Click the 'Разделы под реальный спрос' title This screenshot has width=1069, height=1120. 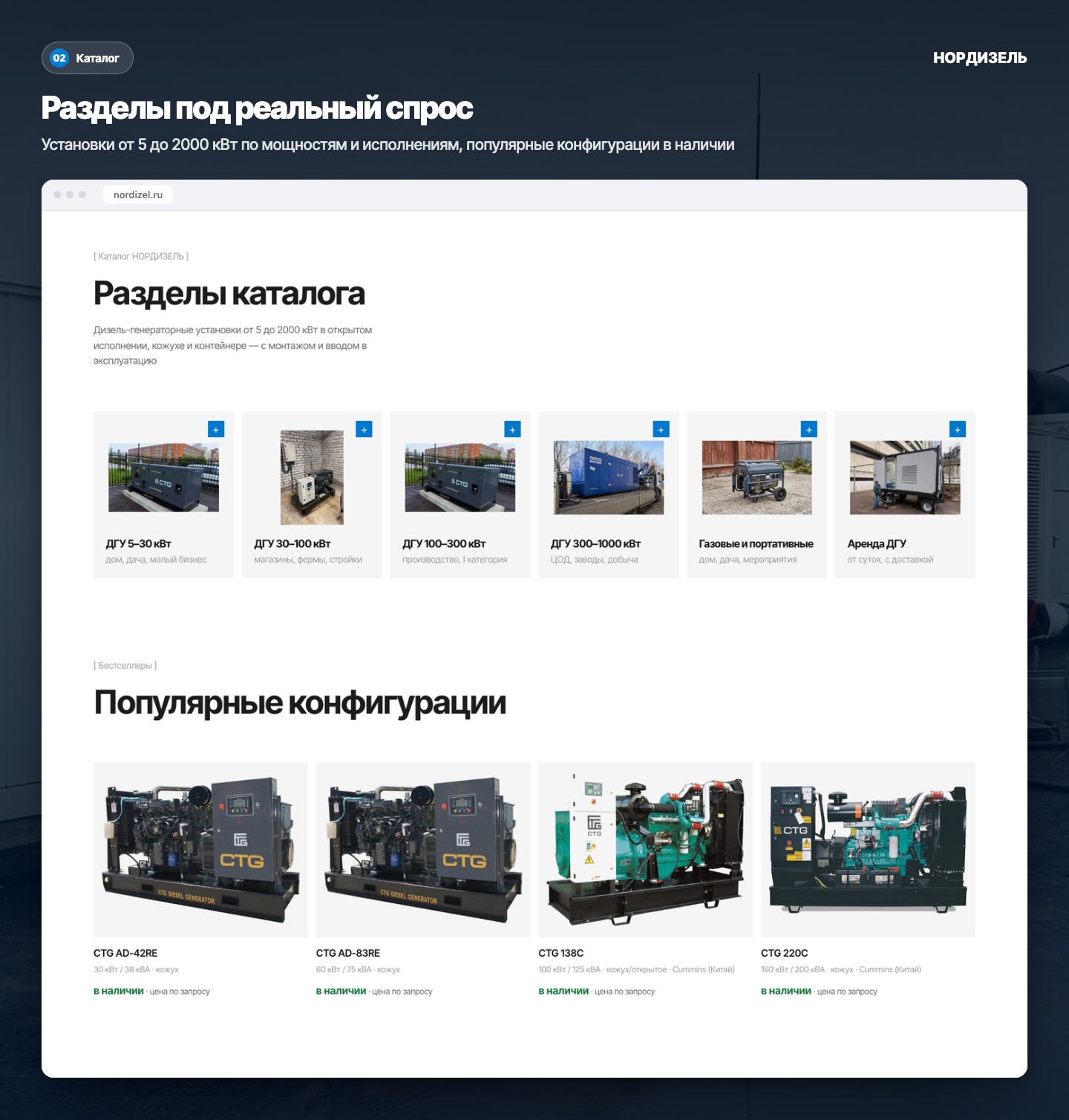tap(257, 108)
